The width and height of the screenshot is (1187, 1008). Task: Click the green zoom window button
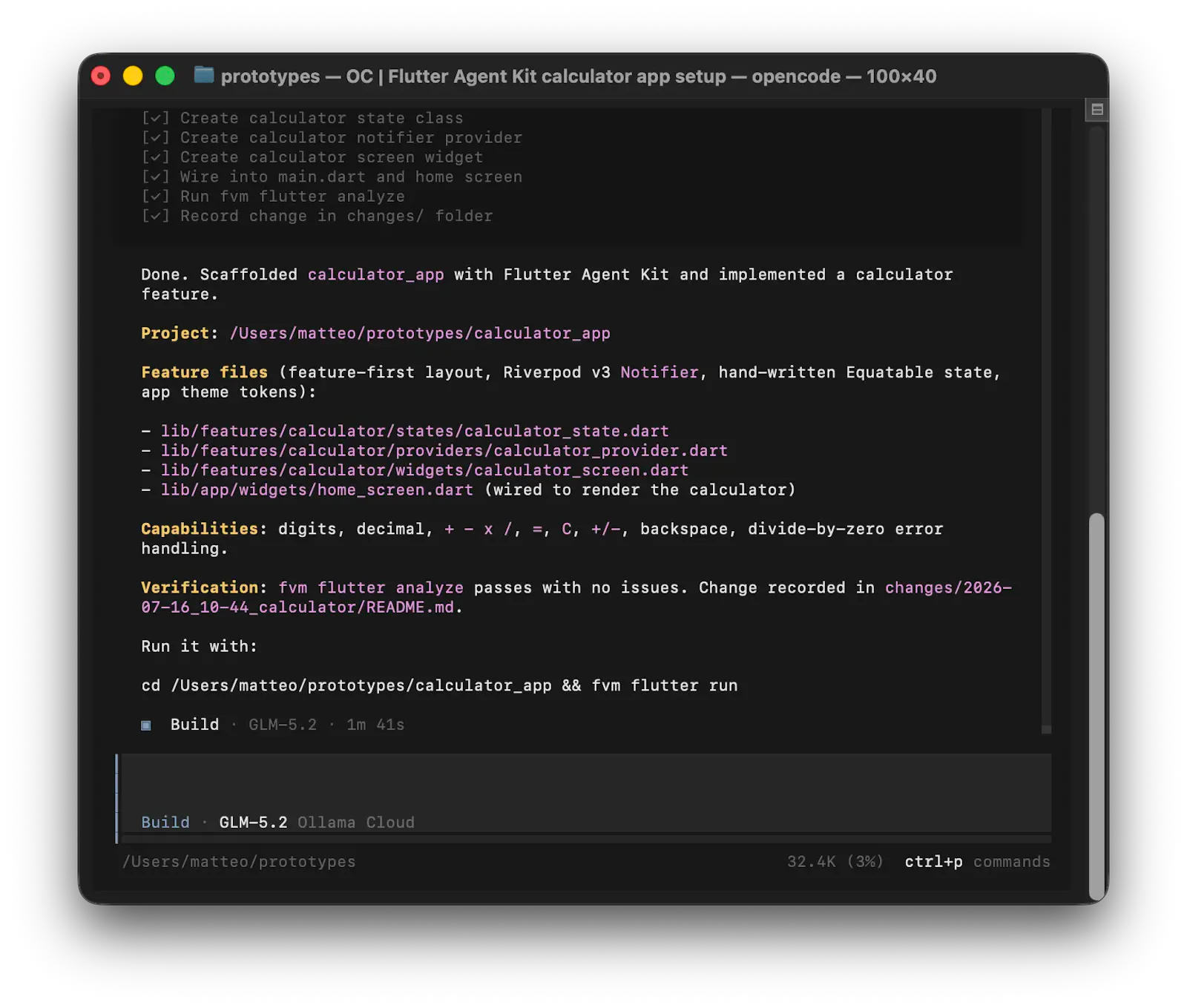coord(165,76)
